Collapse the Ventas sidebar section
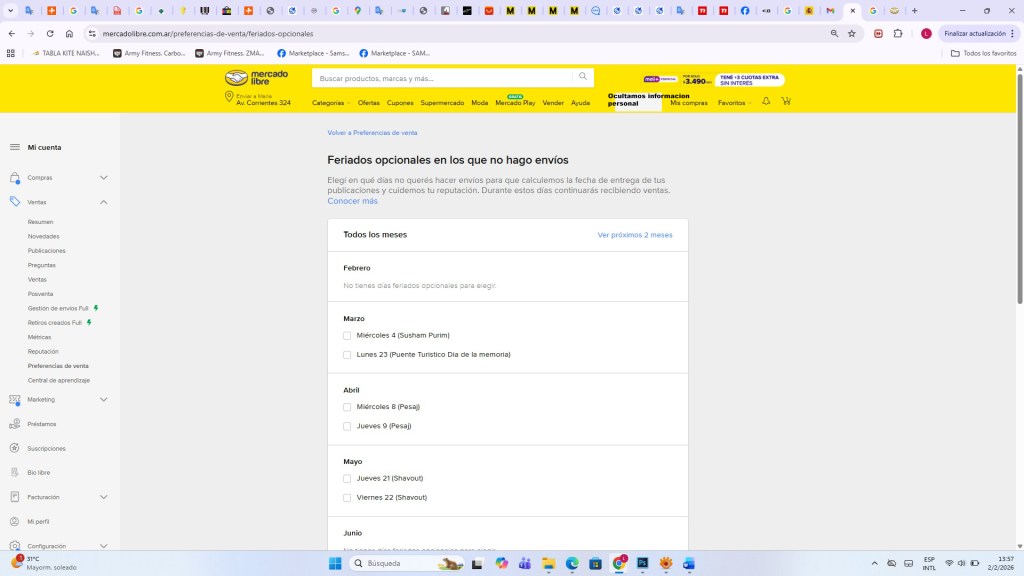The width and height of the screenshot is (1024, 576). click(x=104, y=202)
